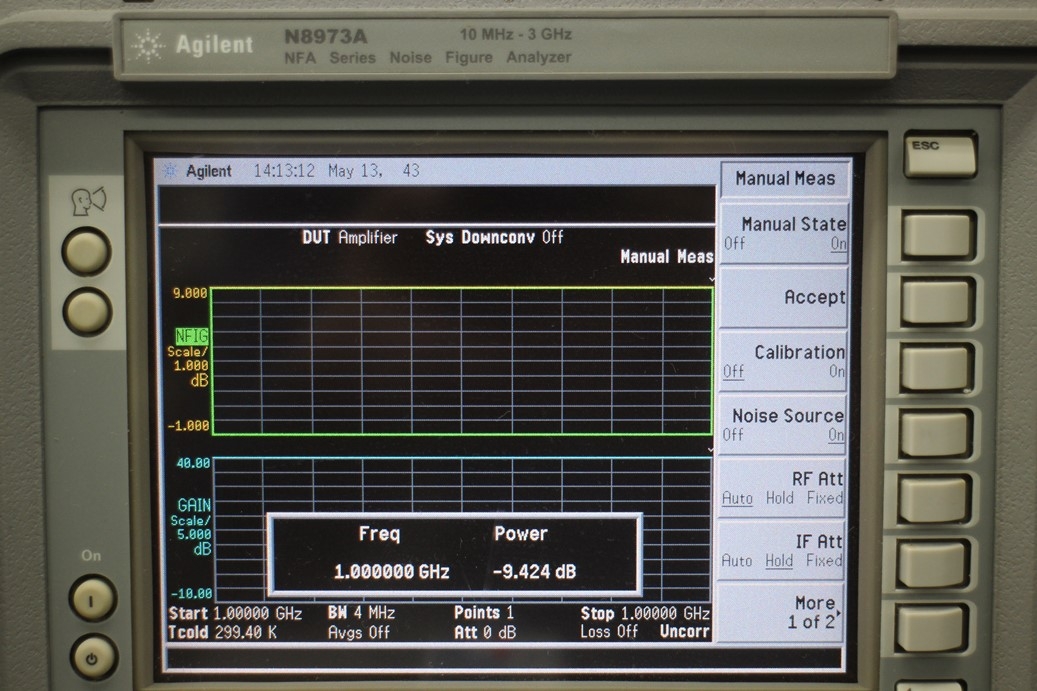Click the Loss Off readout

[609, 632]
